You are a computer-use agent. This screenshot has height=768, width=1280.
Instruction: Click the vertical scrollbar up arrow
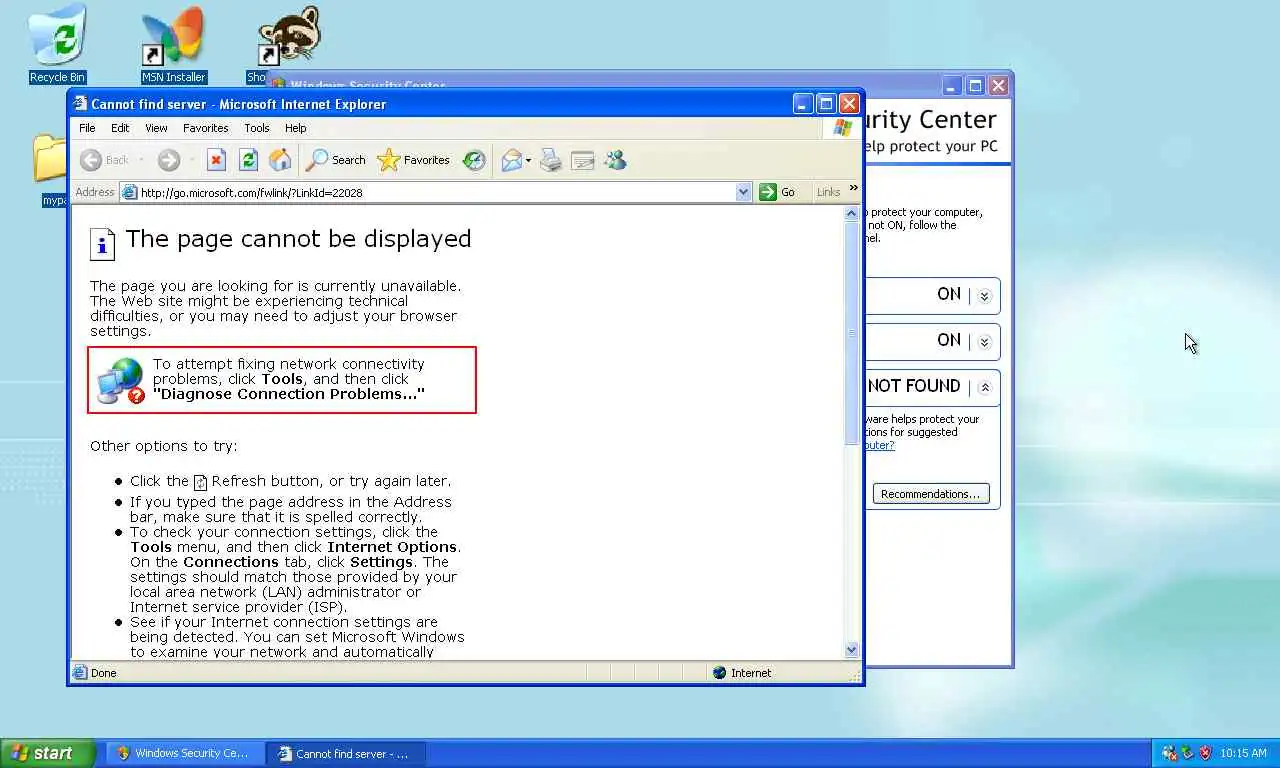coord(852,213)
